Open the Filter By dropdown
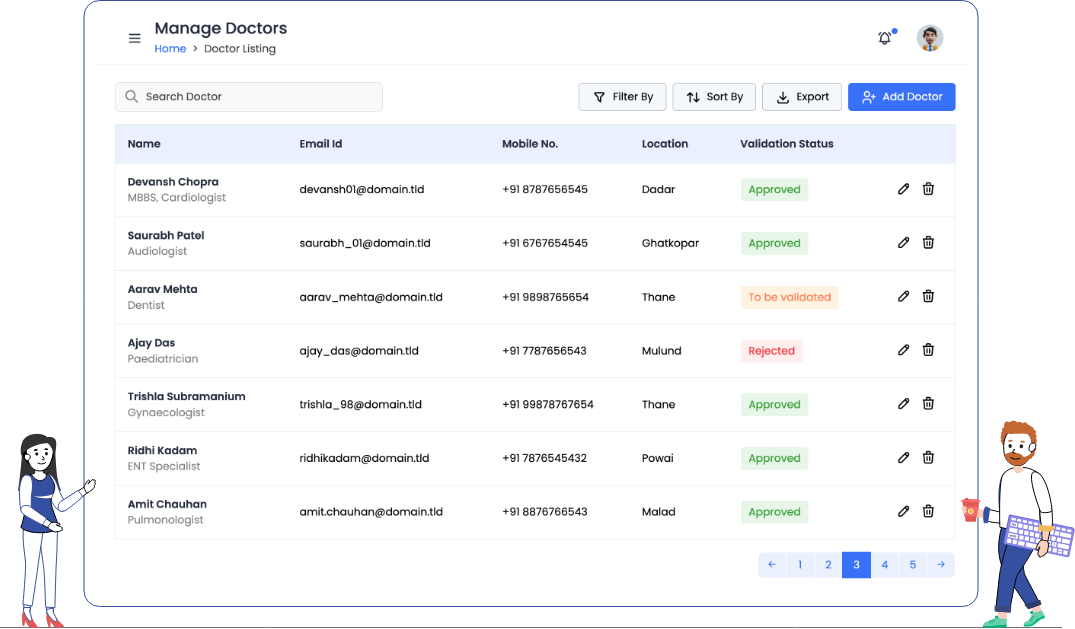This screenshot has height=629, width=1075. [622, 97]
